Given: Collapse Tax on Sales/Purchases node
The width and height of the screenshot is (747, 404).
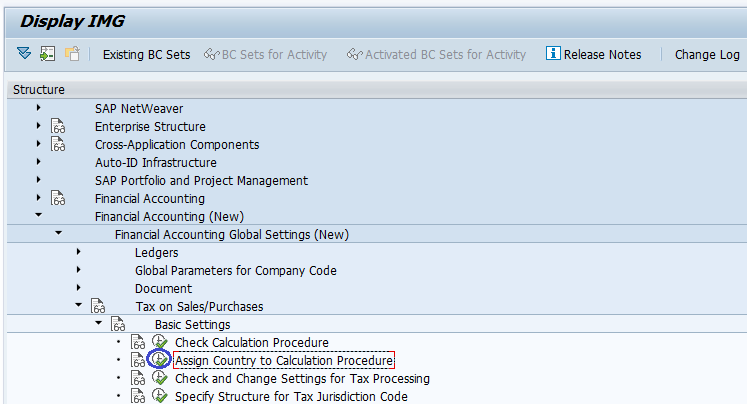Looking at the screenshot, I should click(x=79, y=305).
